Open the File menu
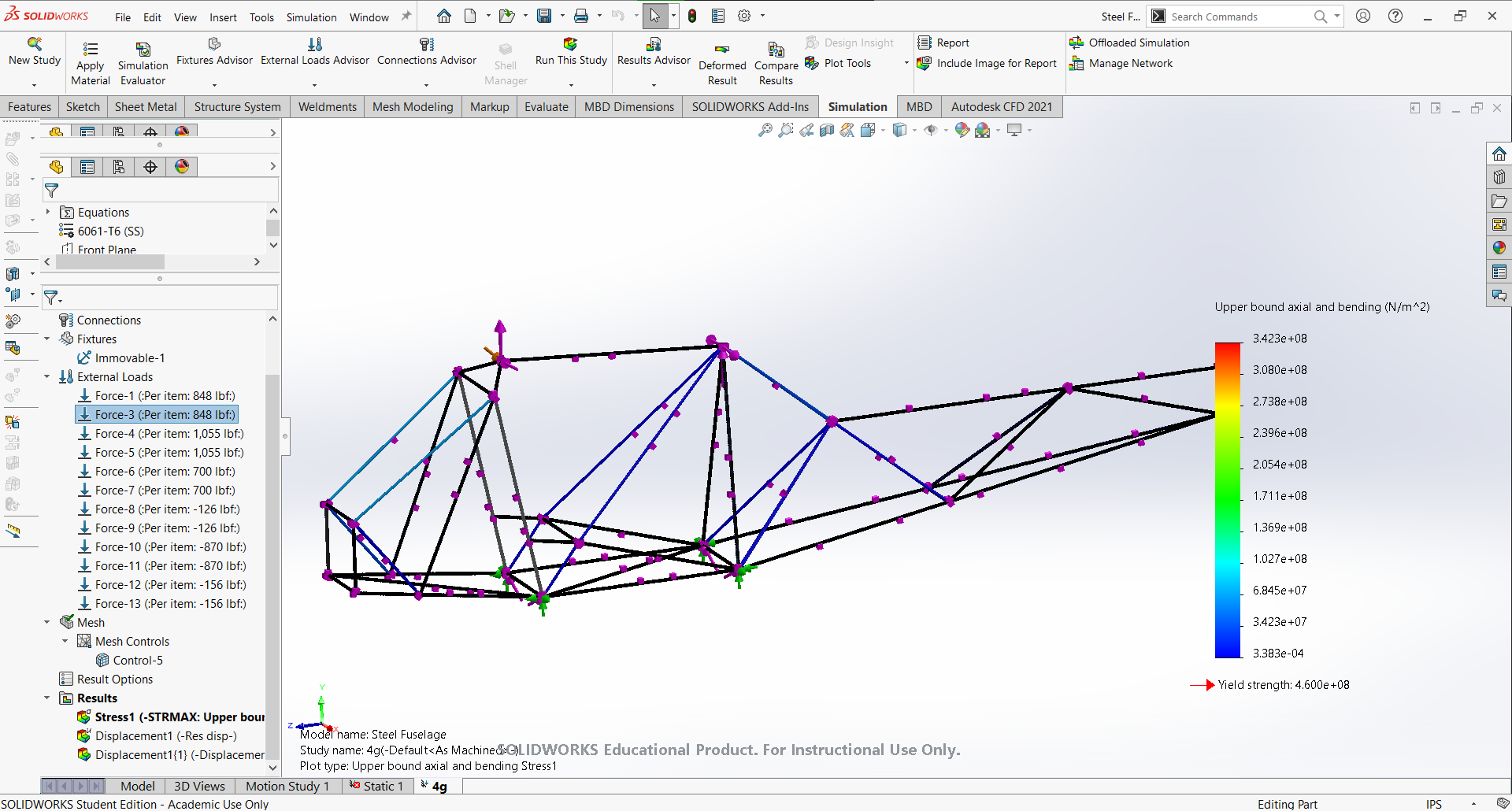This screenshot has width=1512, height=811. tap(123, 17)
